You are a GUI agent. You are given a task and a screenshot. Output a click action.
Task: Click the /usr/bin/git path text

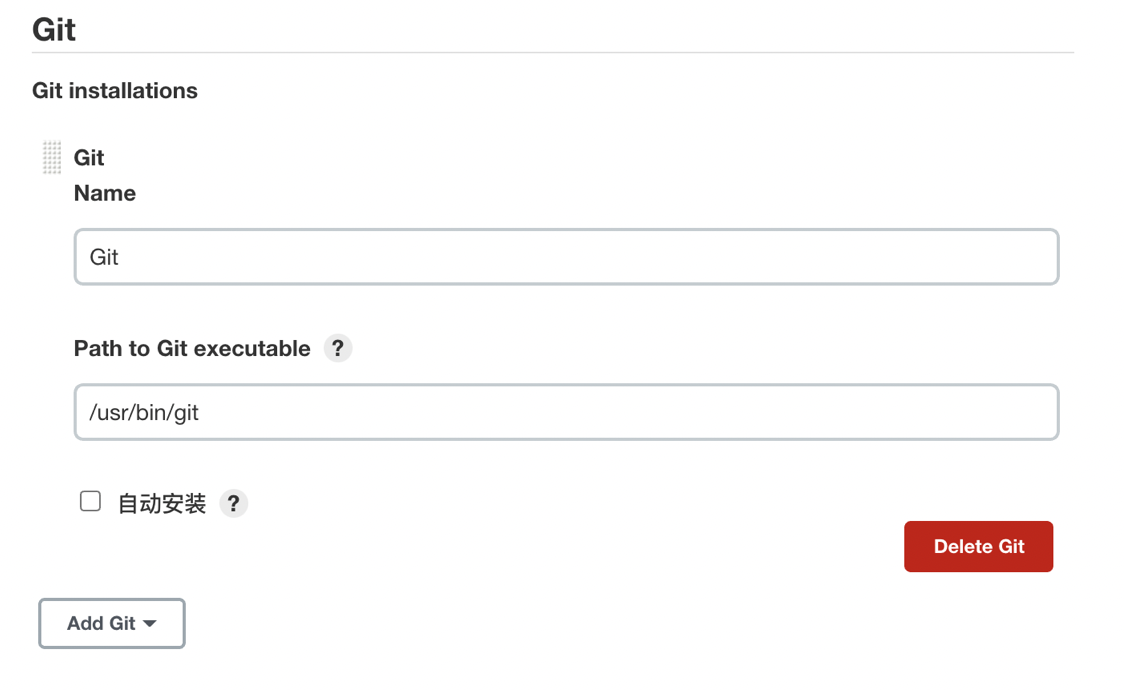tap(144, 413)
